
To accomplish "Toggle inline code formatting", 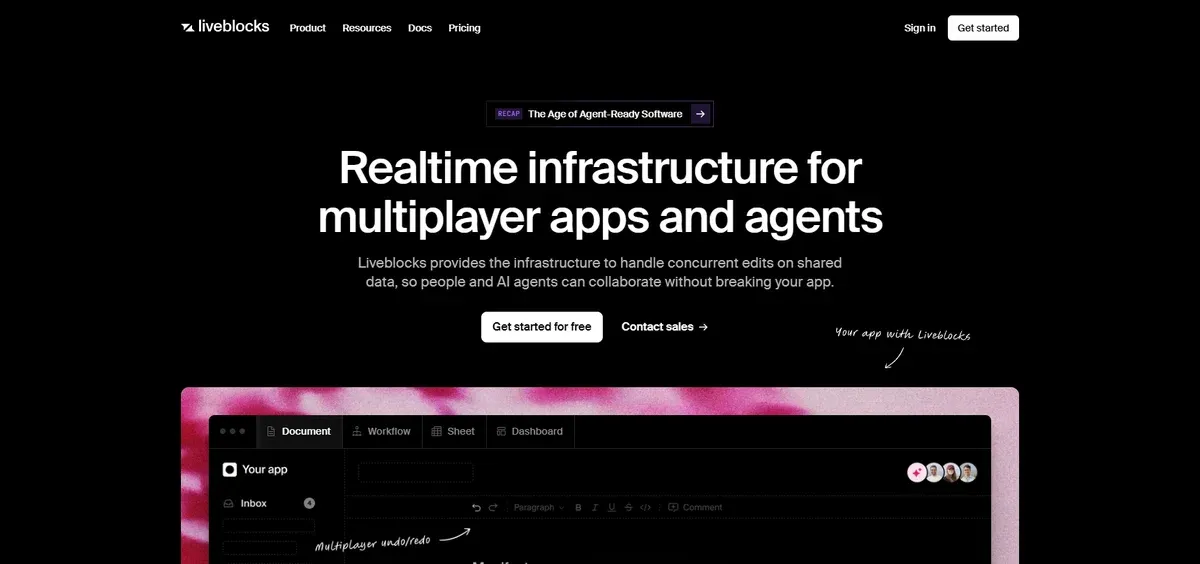I will tap(646, 507).
